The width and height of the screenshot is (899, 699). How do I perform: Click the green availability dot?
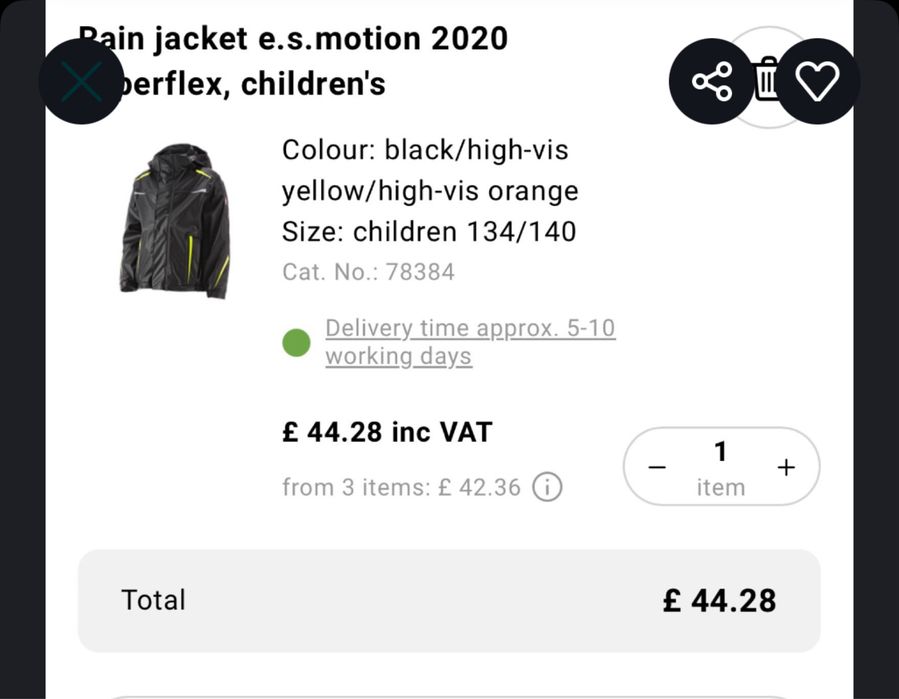[x=296, y=343]
